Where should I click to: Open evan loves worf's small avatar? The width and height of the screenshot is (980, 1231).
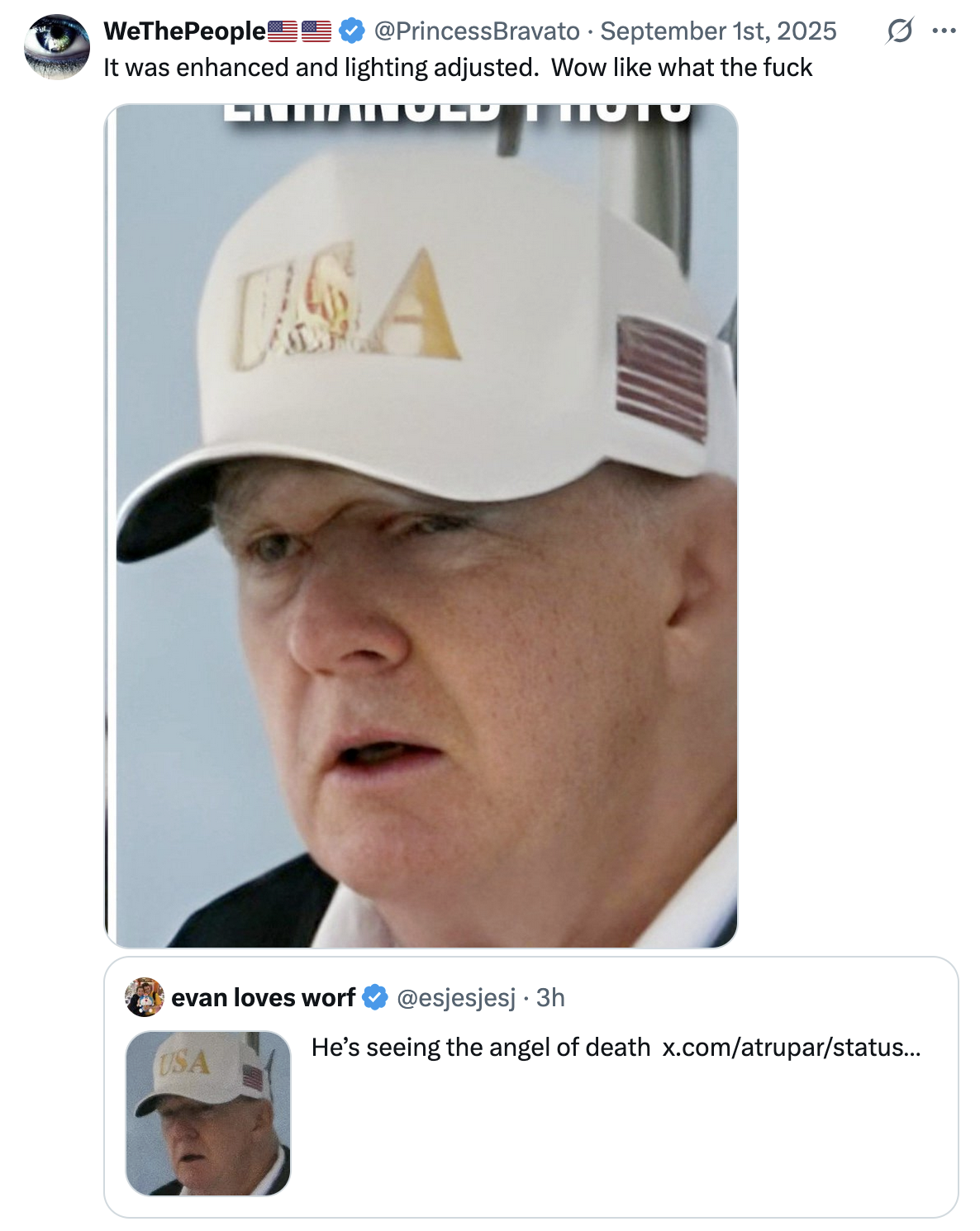coord(145,997)
